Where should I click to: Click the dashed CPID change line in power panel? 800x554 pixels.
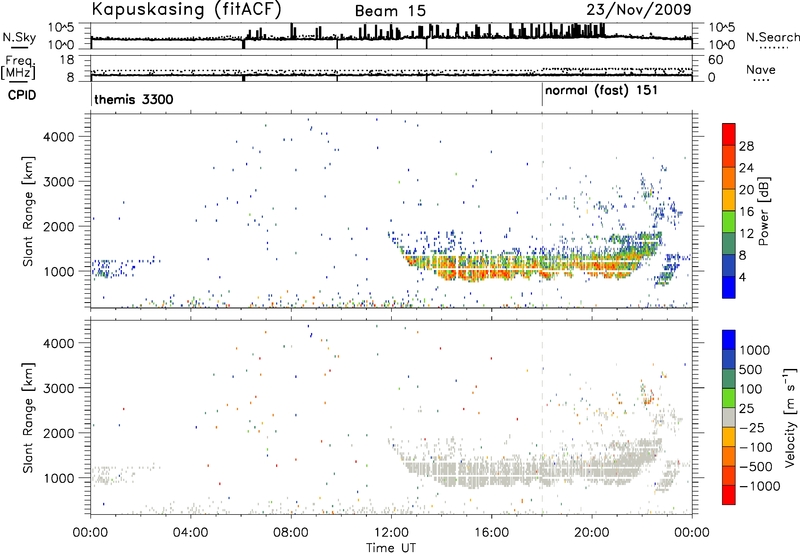[x=542, y=211]
